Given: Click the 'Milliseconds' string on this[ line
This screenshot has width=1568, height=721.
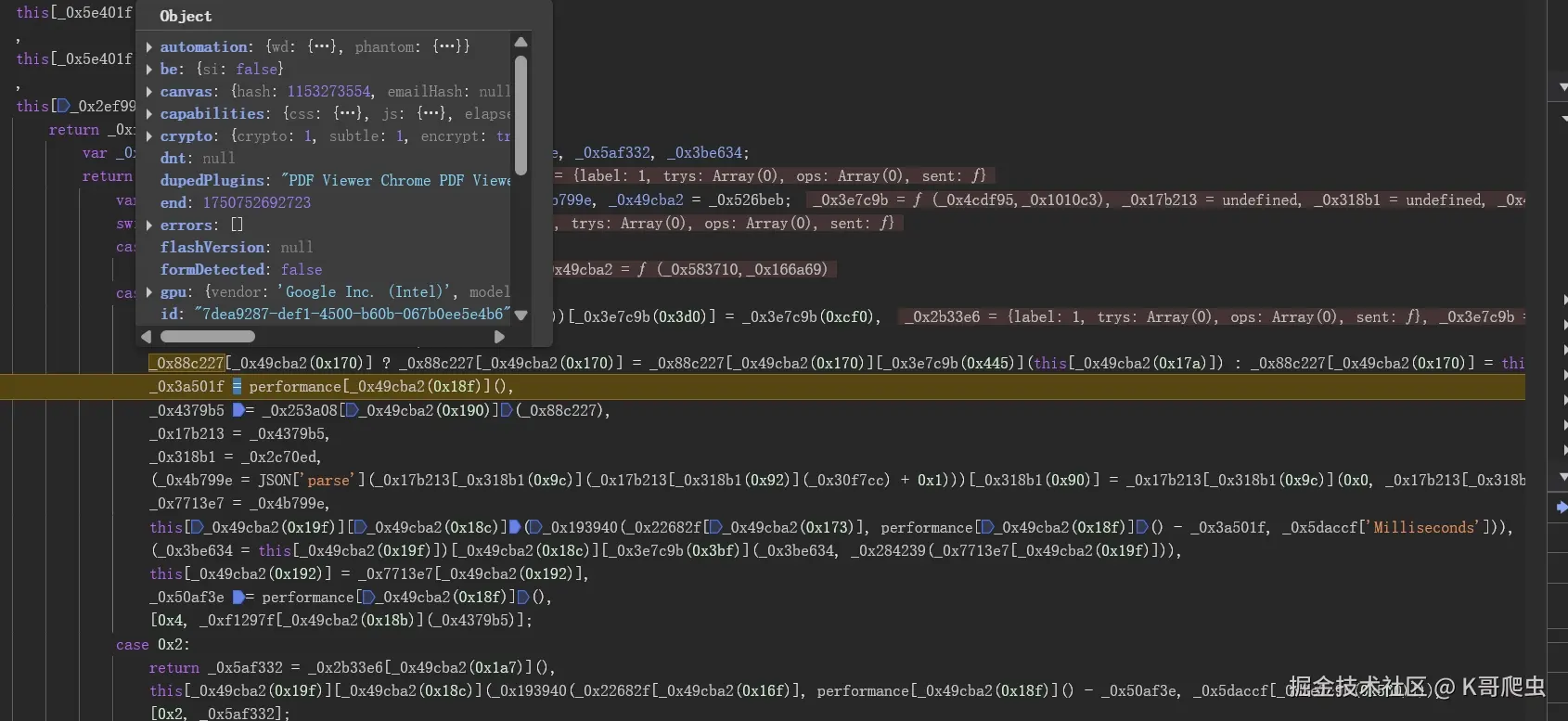Looking at the screenshot, I should [x=1424, y=527].
